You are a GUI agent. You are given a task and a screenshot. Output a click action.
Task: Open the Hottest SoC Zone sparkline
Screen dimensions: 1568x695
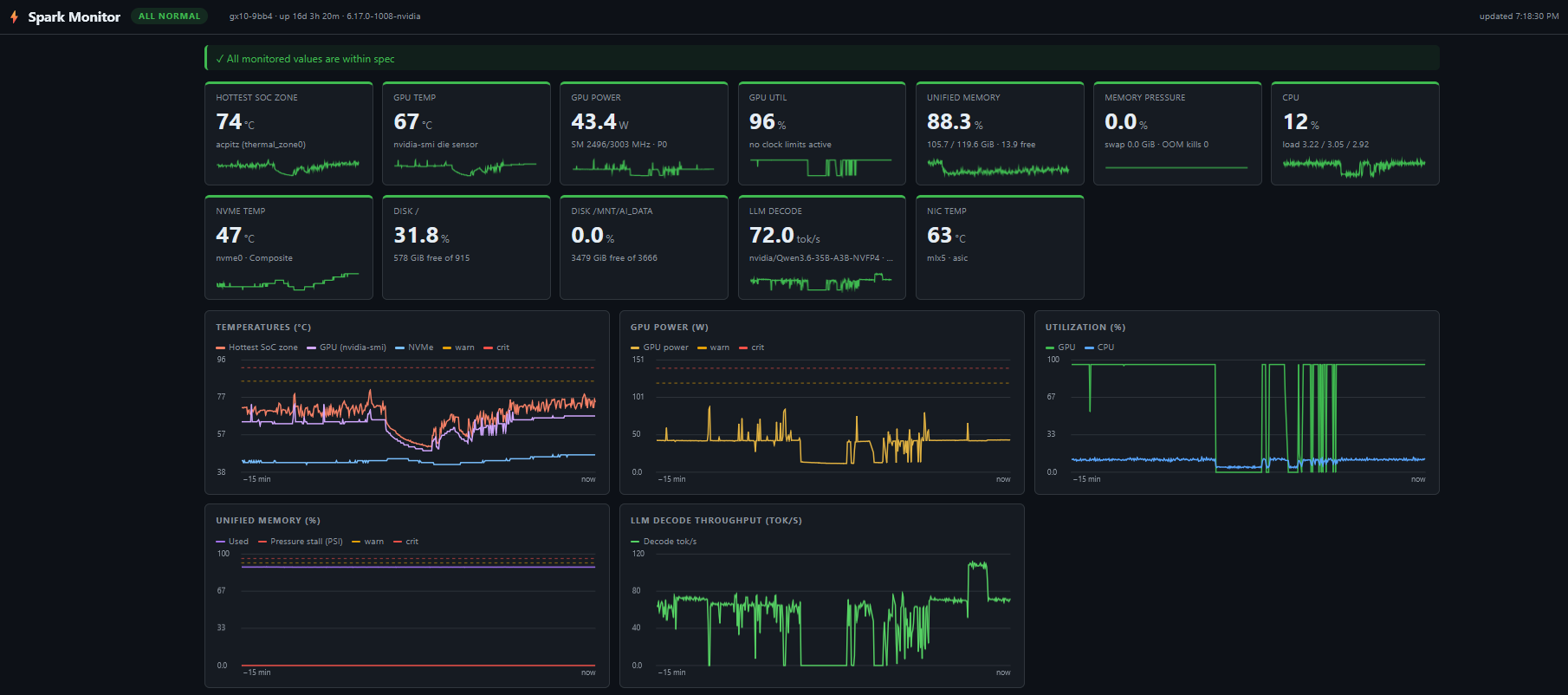(288, 166)
